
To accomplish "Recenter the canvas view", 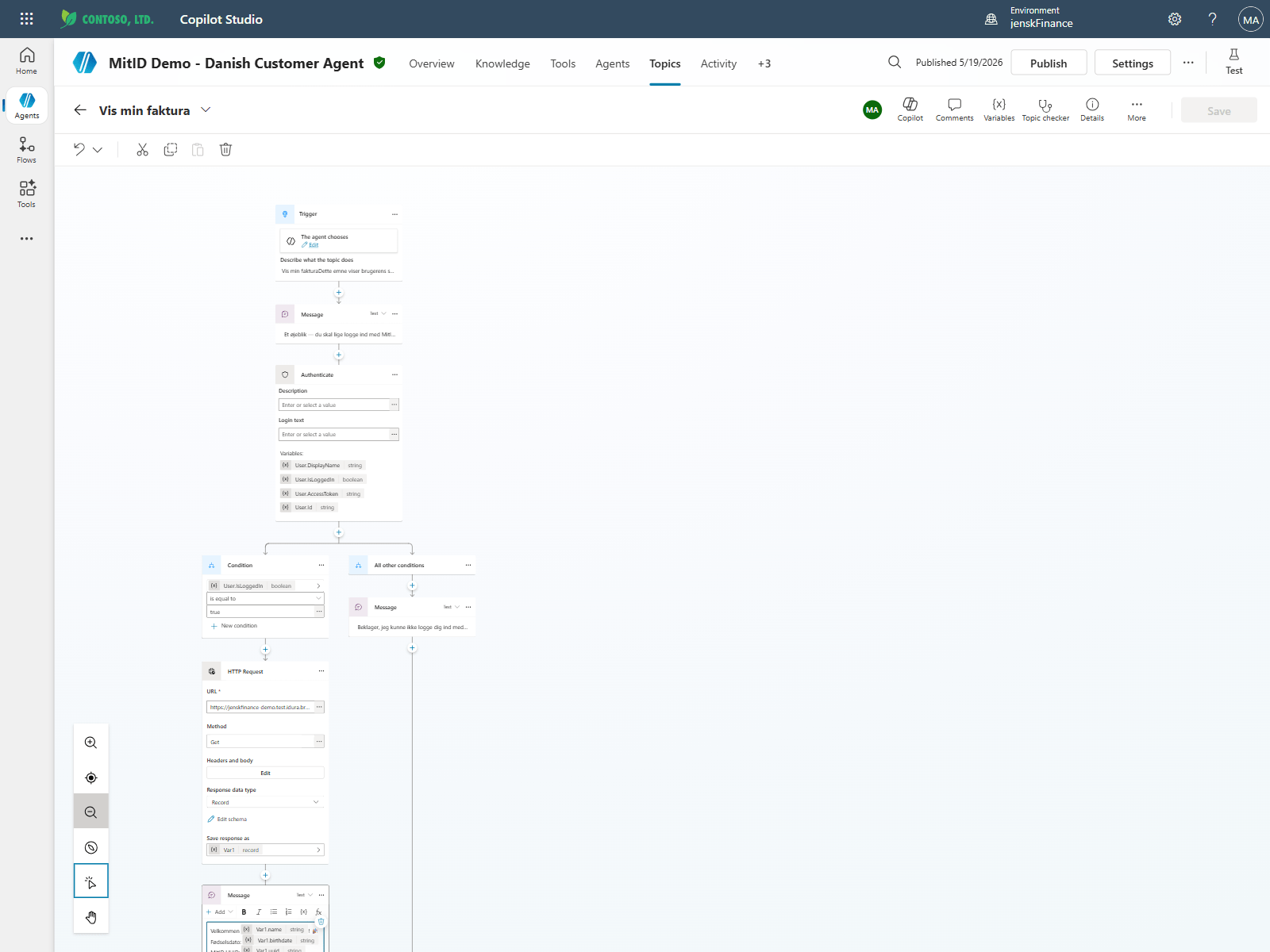I will point(91,777).
